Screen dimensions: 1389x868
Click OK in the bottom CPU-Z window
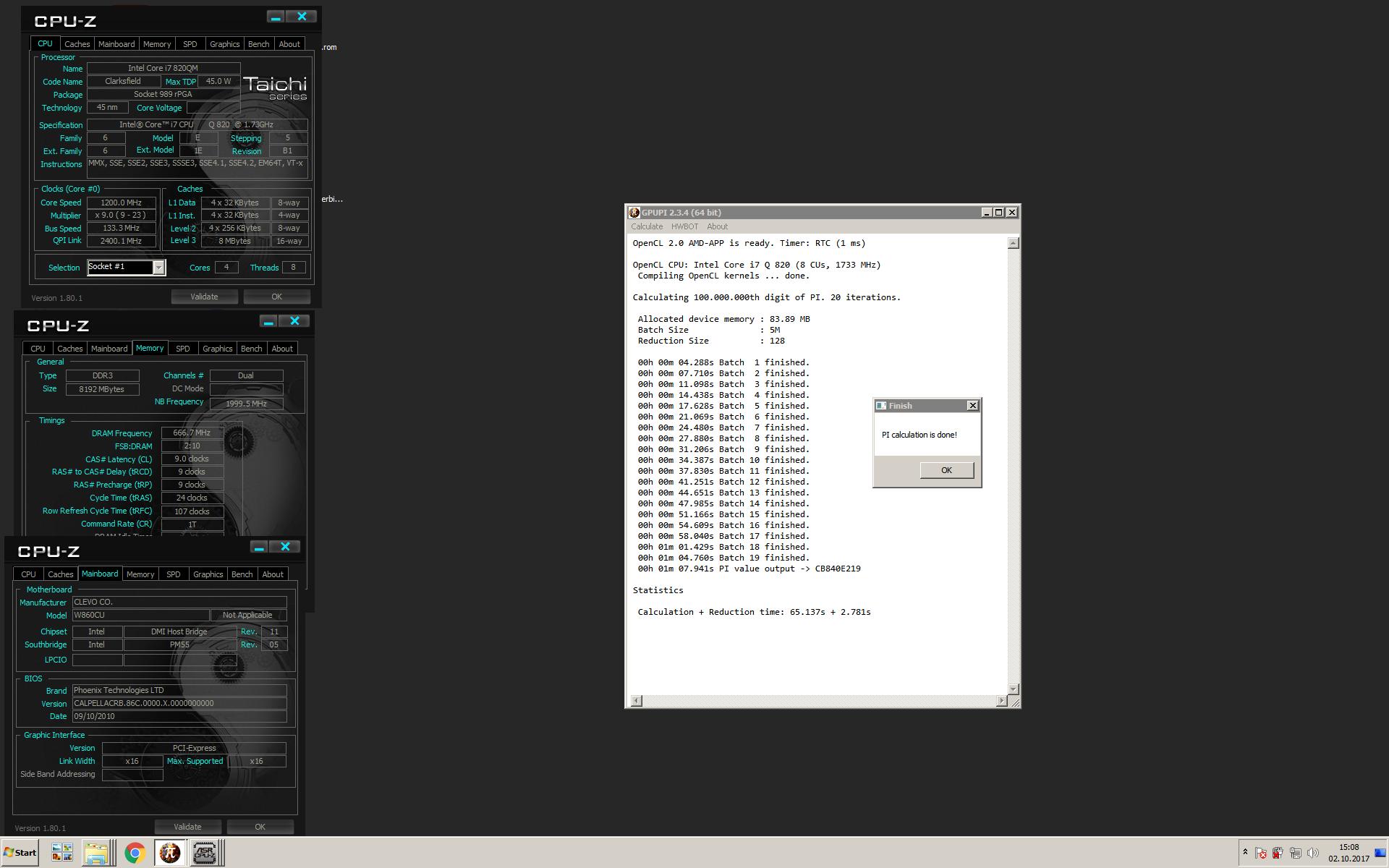pyautogui.click(x=260, y=827)
